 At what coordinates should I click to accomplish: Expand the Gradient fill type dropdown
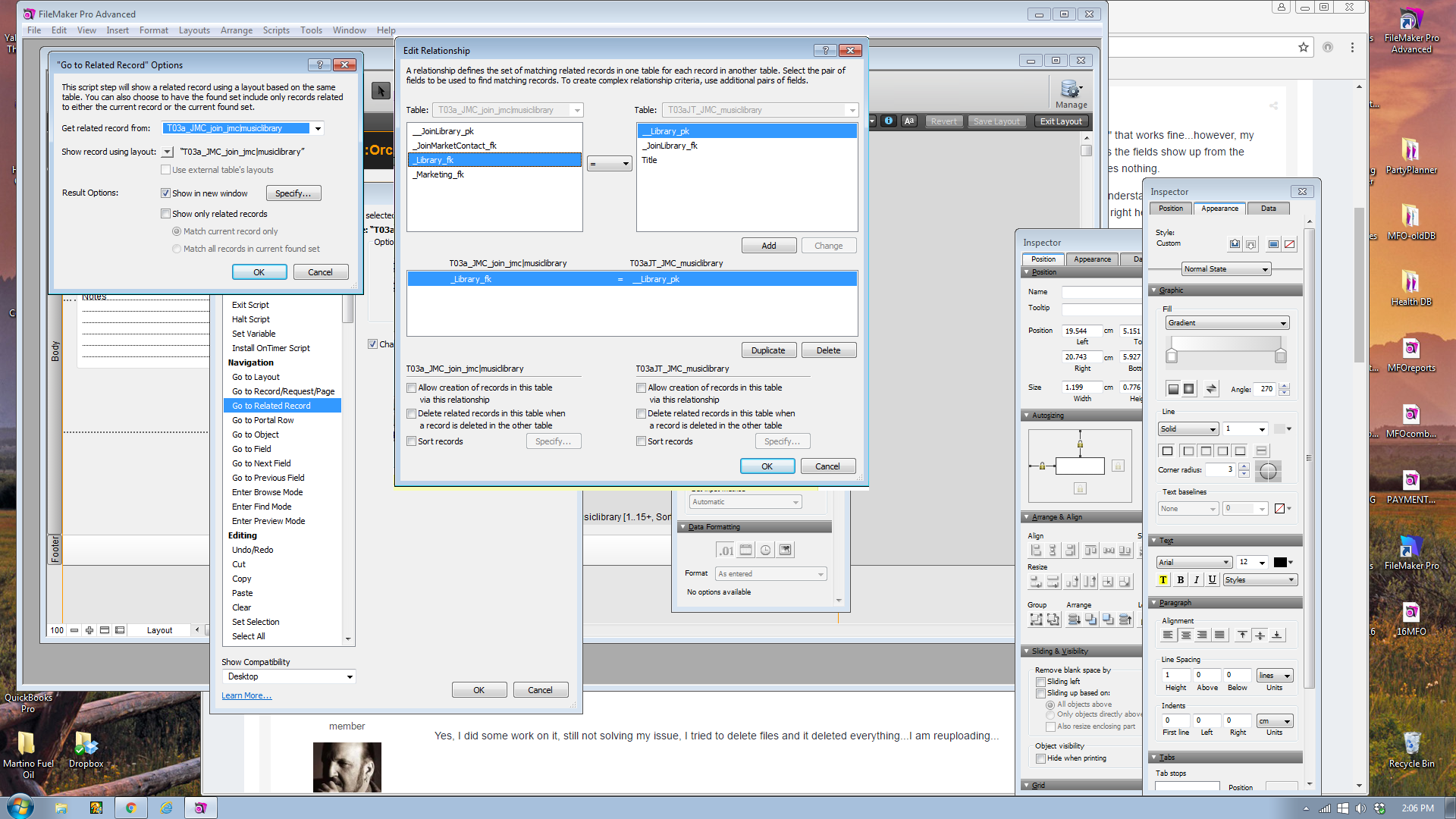tap(1227, 323)
